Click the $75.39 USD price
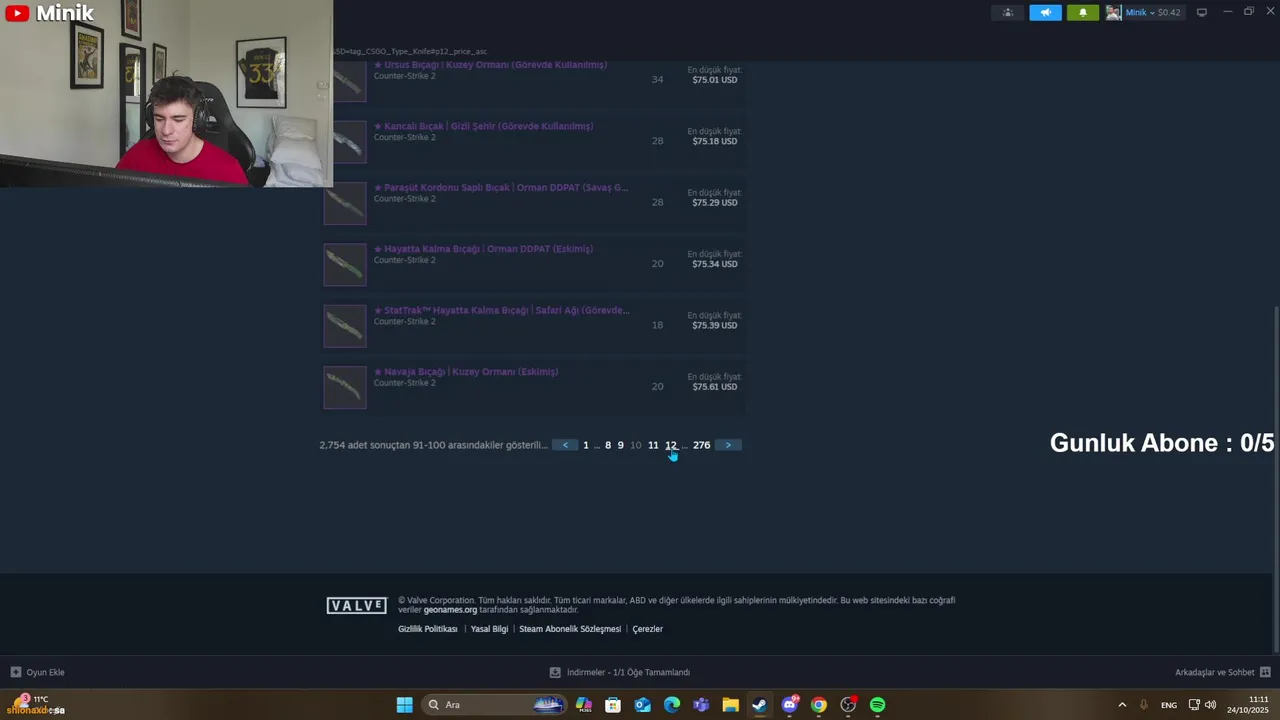1280x720 pixels. (715, 325)
